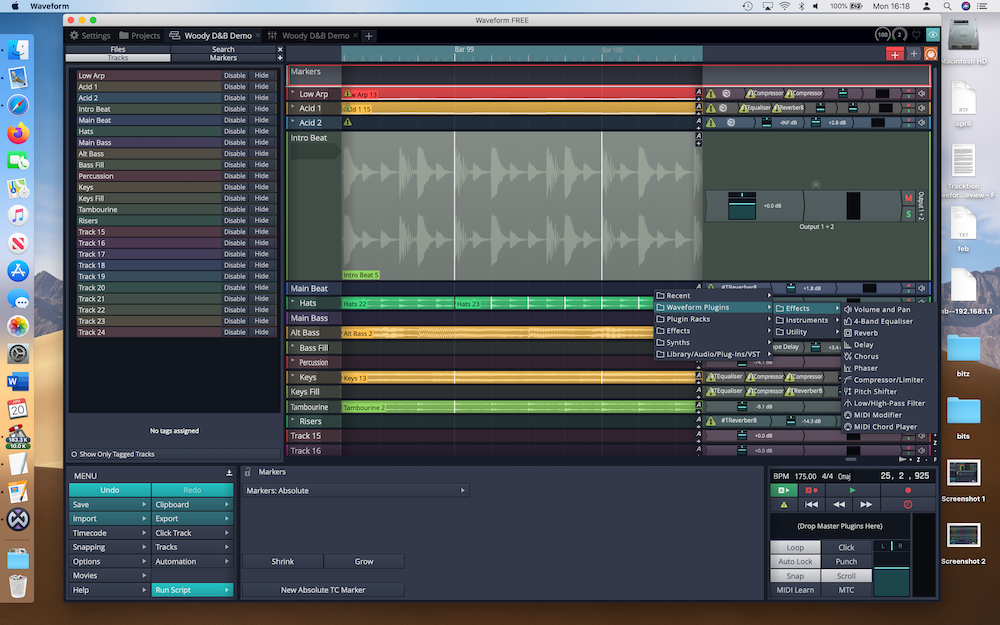
Task: Select Low/High-Pass Filter plugin
Action: (889, 403)
